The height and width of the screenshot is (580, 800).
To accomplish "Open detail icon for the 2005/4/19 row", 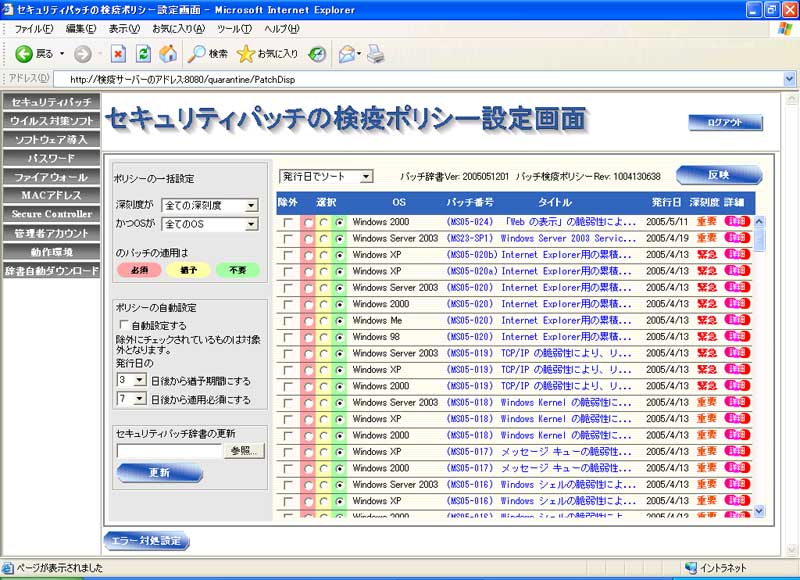I will click(737, 238).
